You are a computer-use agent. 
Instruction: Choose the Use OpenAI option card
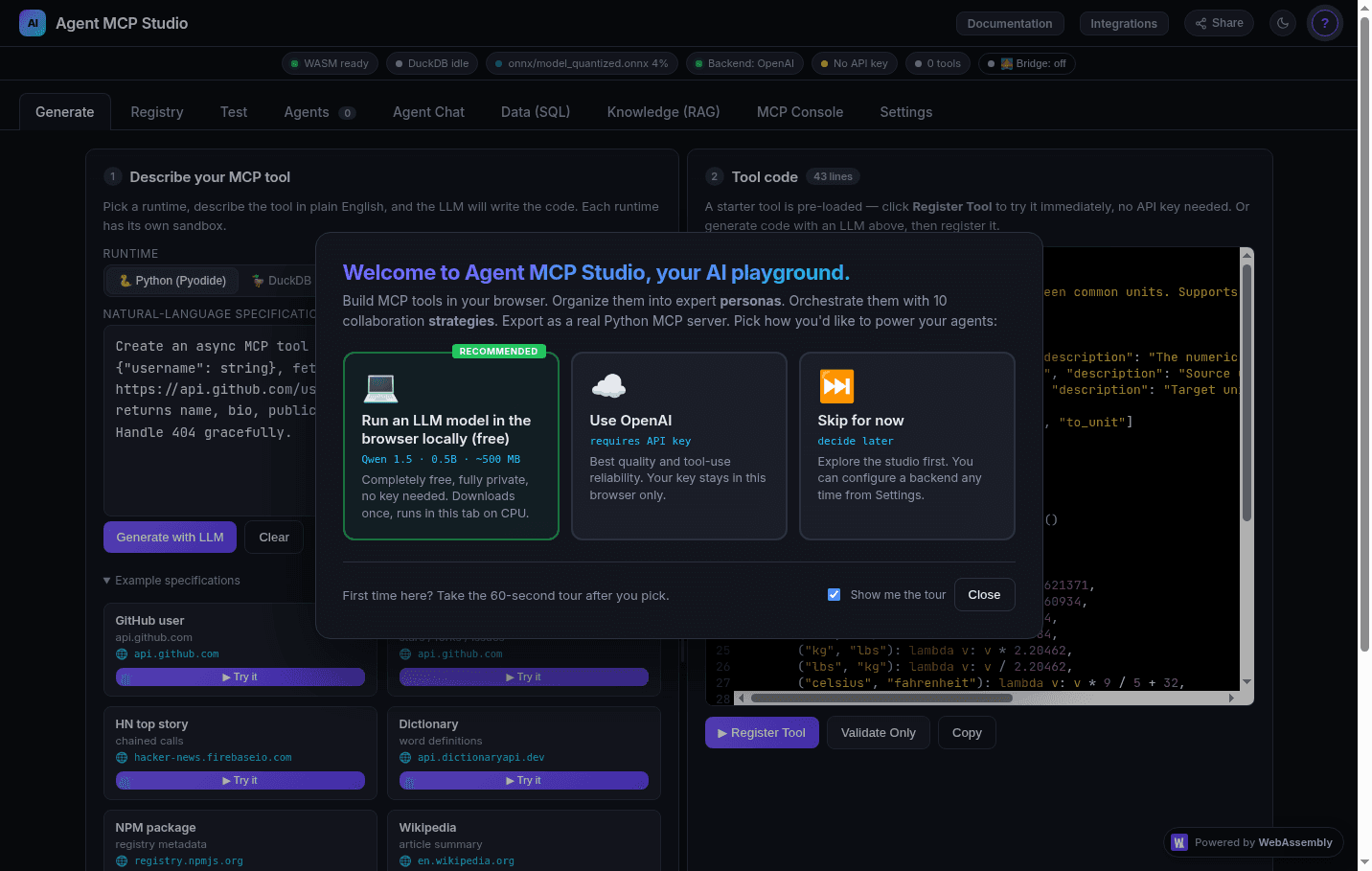(x=679, y=446)
